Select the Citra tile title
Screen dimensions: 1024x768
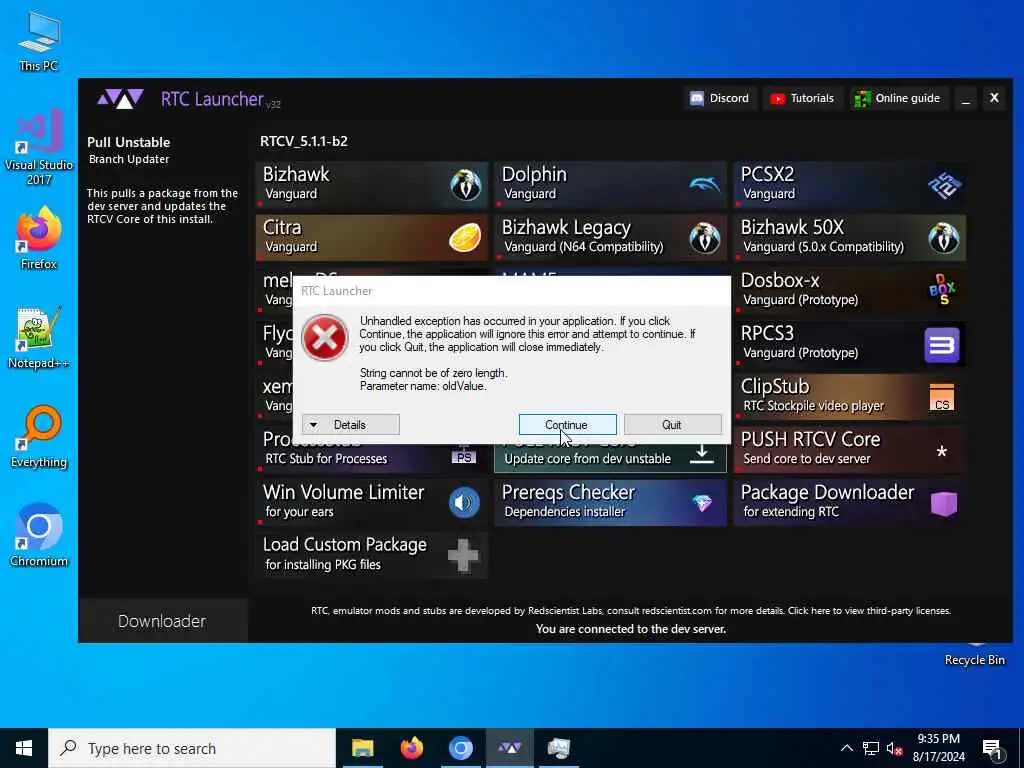tap(282, 227)
